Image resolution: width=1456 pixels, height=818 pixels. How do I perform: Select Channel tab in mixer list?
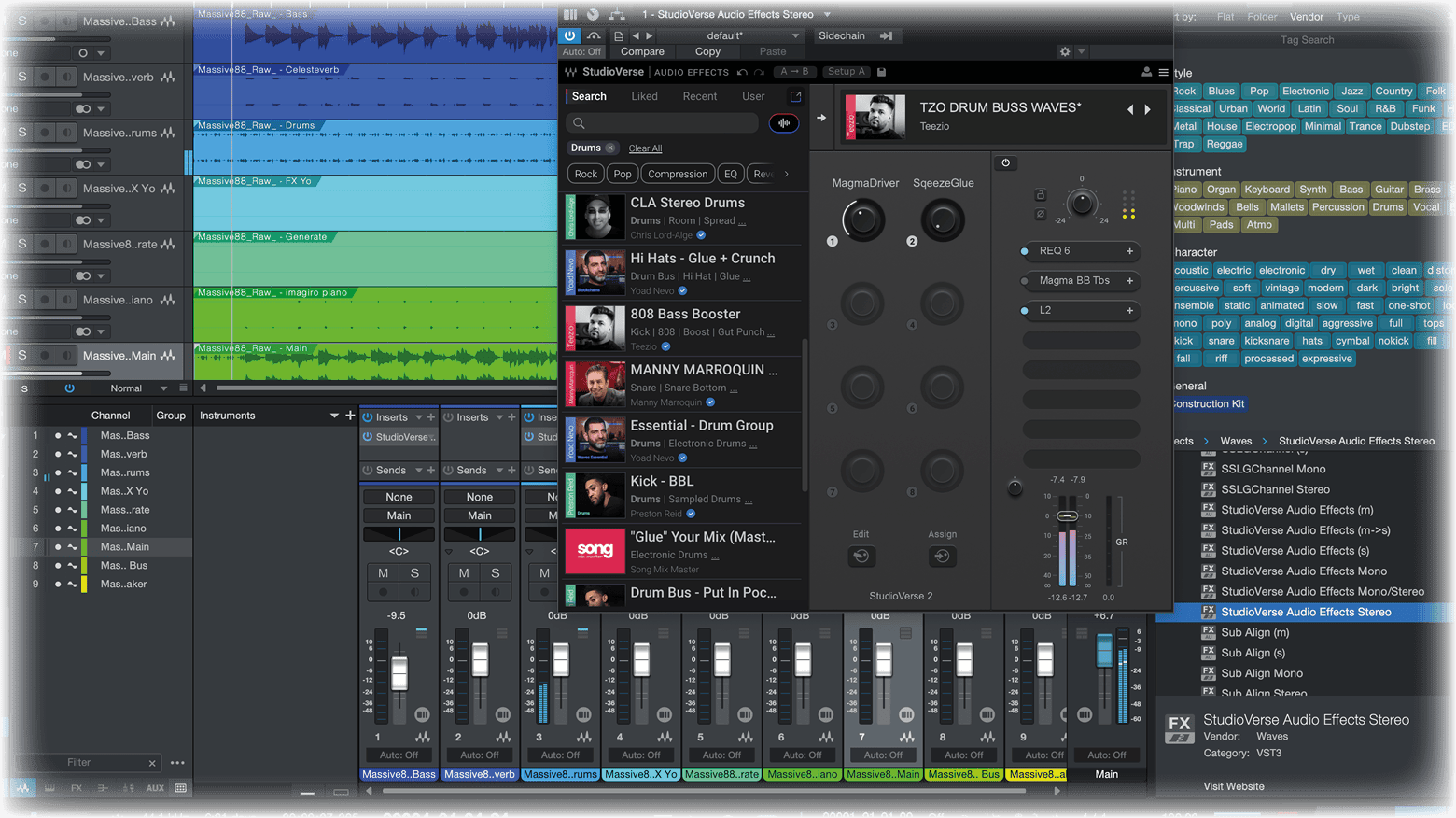111,416
